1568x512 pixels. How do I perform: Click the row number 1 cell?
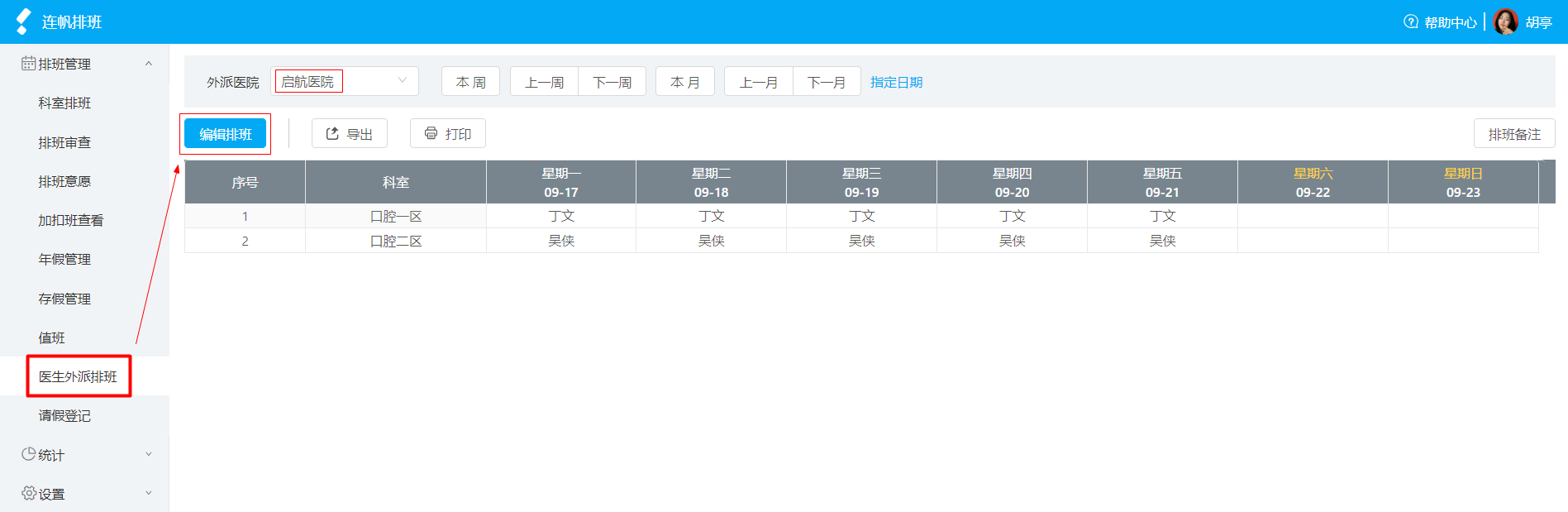point(245,216)
